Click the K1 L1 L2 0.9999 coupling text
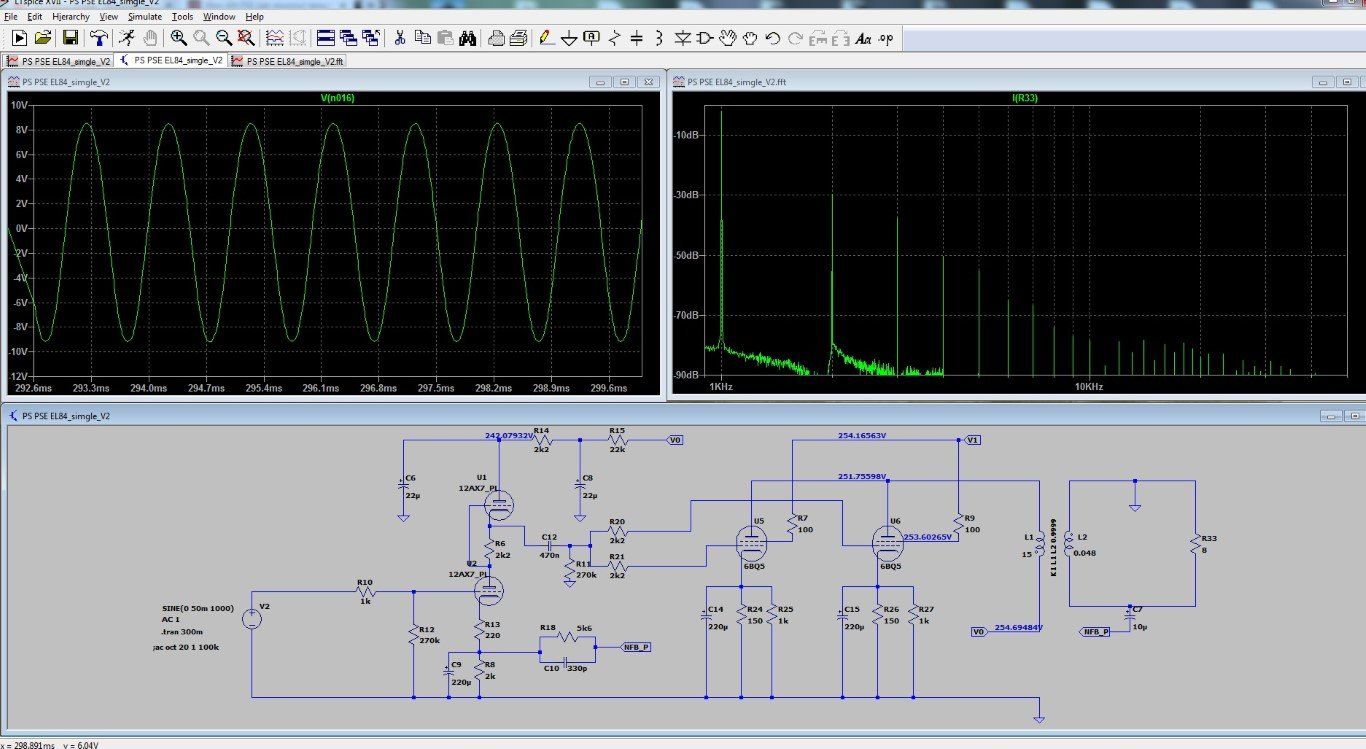This screenshot has width=1366, height=749. (x=1053, y=549)
